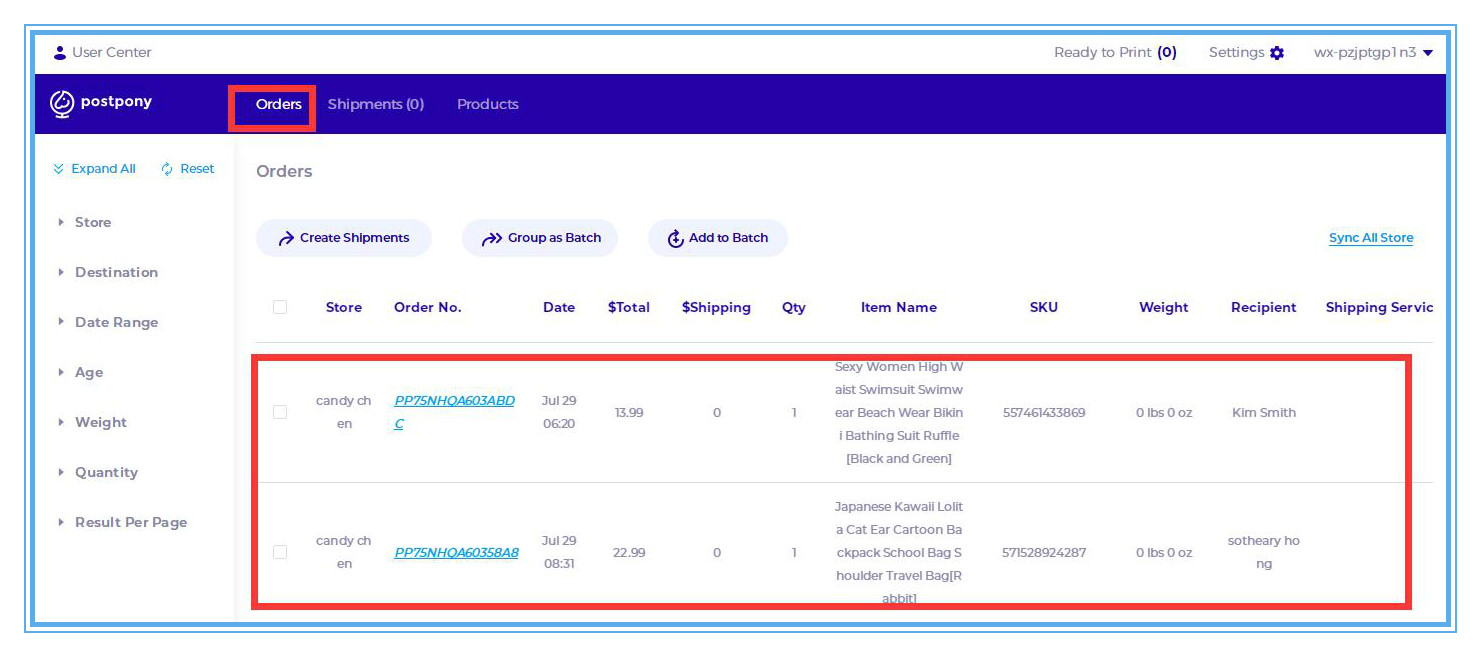Switch to the Shipments tab
The image size is (1481, 657).
coord(375,104)
